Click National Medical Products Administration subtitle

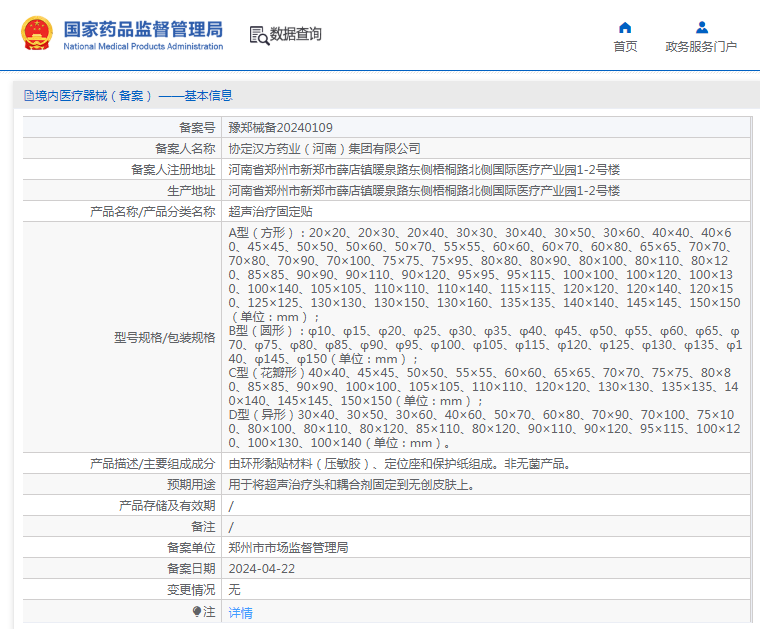click(143, 47)
